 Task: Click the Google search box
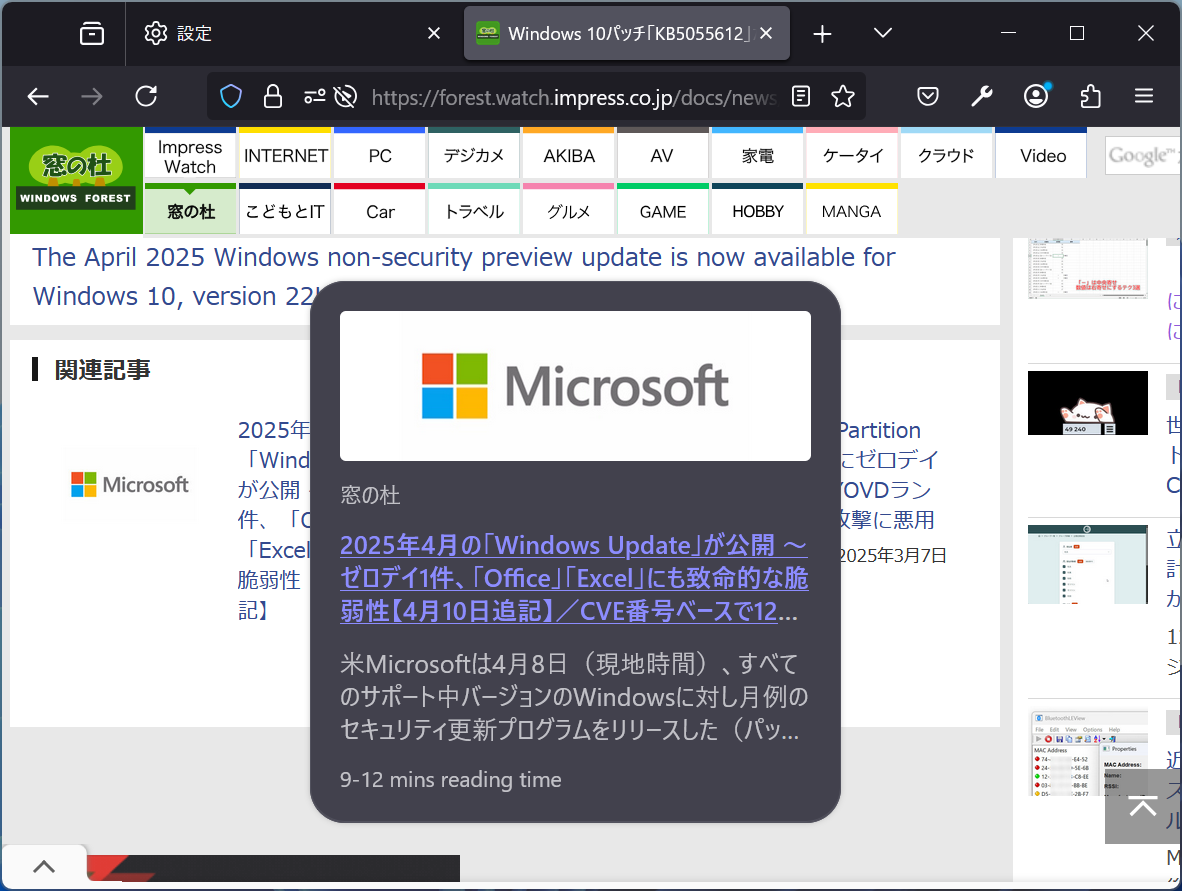click(1150, 155)
